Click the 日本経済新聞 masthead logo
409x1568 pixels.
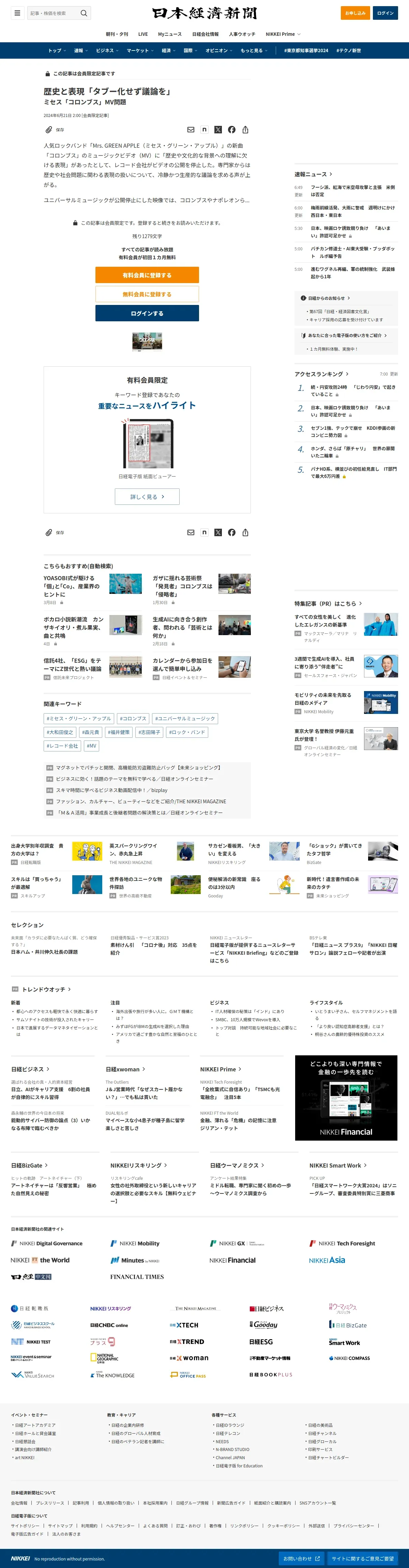[204, 13]
